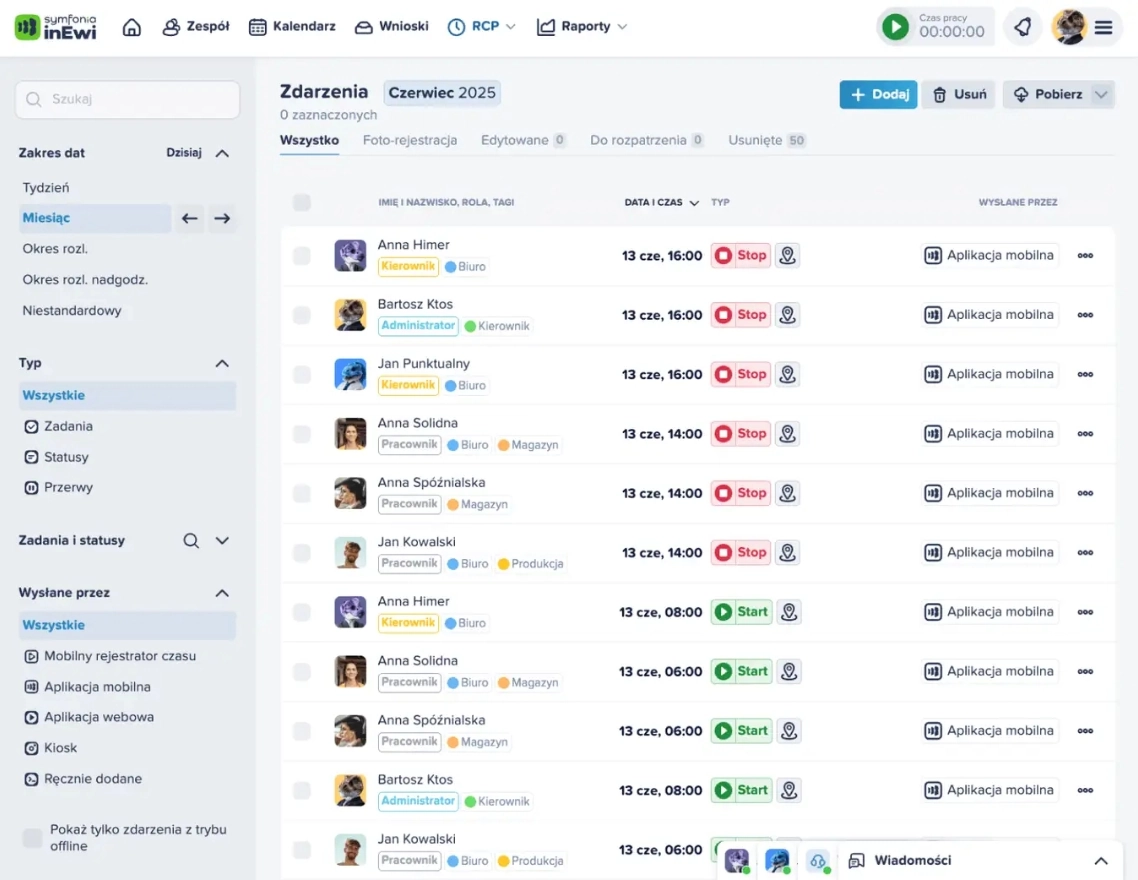The width and height of the screenshot is (1138, 880).
Task: Open the hamburger menu beside the avatar
Action: [x=1103, y=28]
